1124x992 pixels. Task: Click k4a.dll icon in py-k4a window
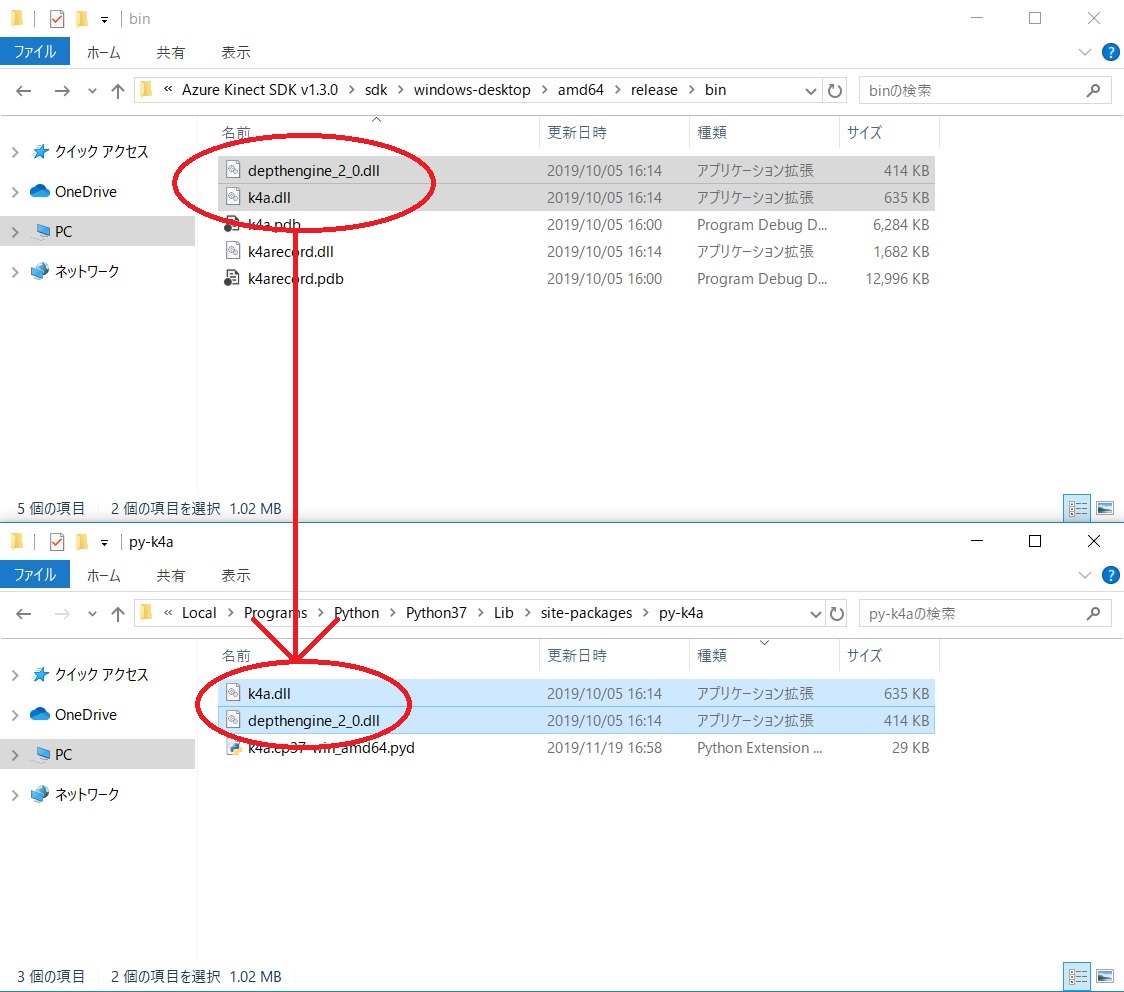232,693
